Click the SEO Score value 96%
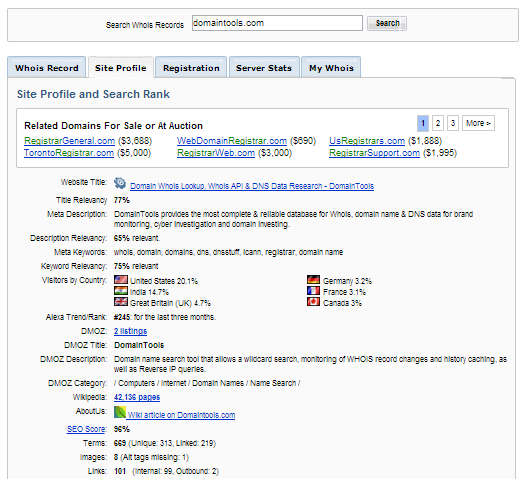Image resolution: width=523 pixels, height=479 pixels. tap(122, 429)
